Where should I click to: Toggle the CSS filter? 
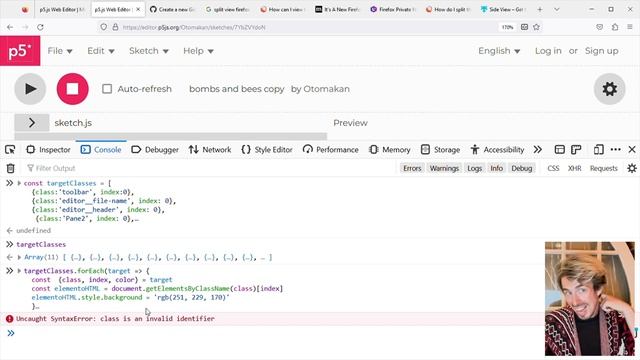coord(553,168)
